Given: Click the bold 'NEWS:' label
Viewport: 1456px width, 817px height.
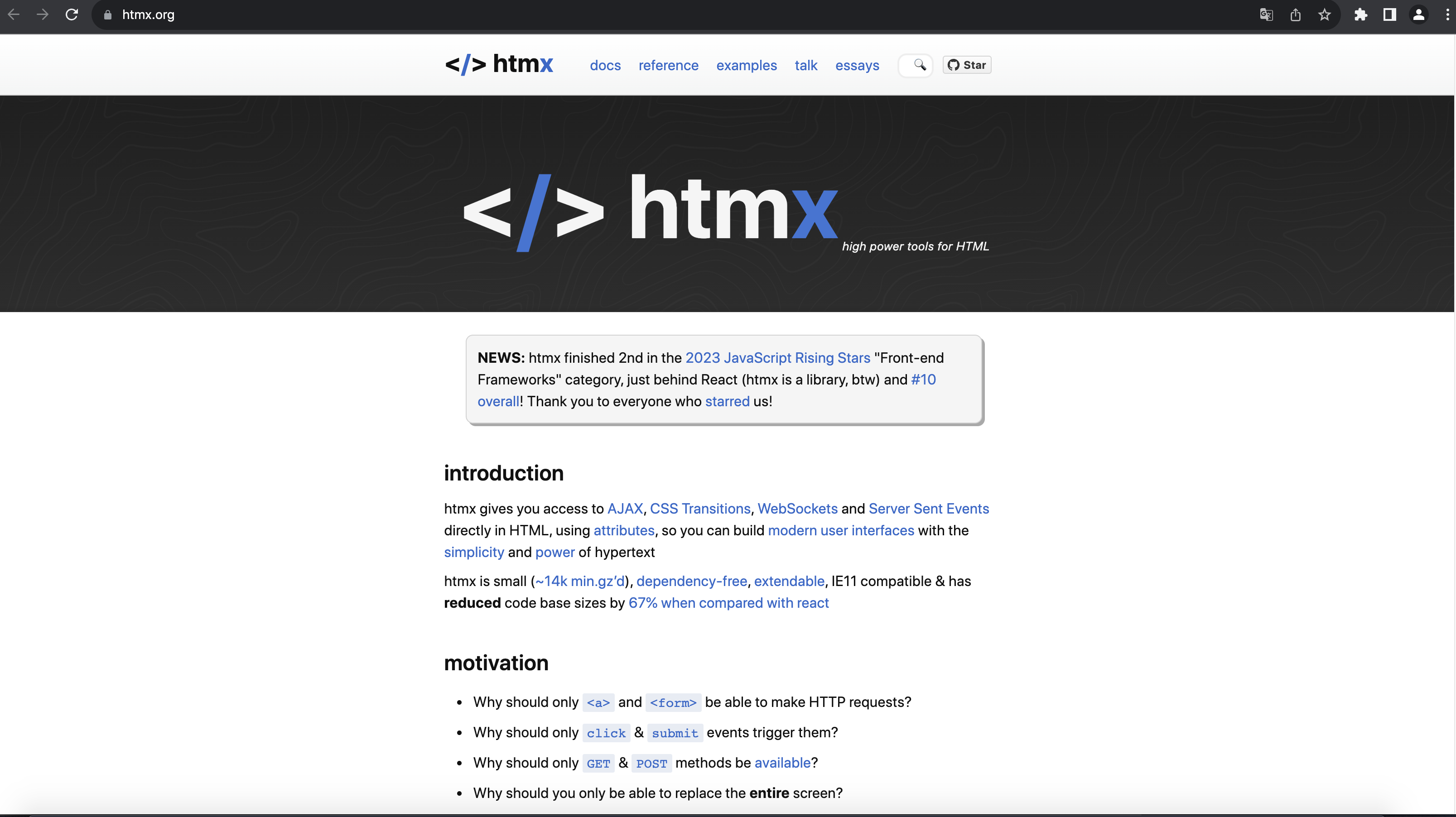Looking at the screenshot, I should point(501,358).
